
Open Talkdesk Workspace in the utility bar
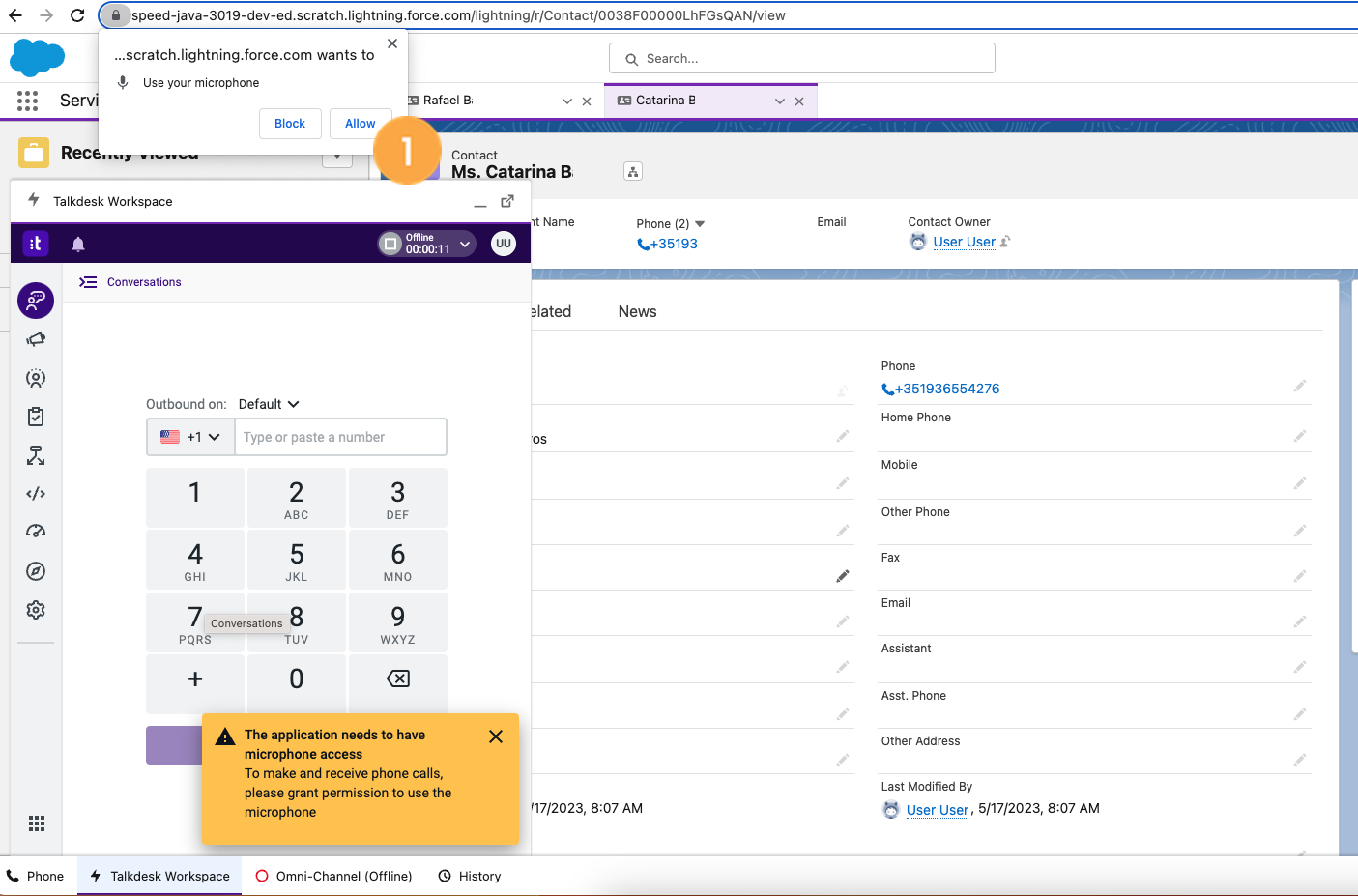click(159, 876)
